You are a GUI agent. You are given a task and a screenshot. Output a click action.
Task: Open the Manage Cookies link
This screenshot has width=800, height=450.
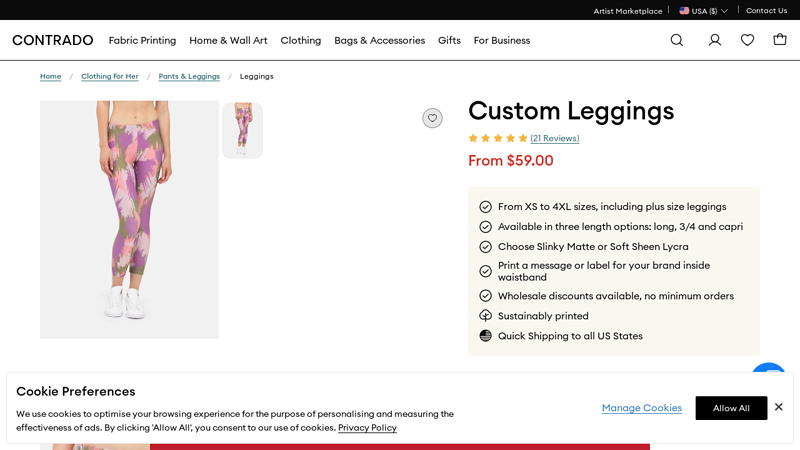click(x=642, y=408)
